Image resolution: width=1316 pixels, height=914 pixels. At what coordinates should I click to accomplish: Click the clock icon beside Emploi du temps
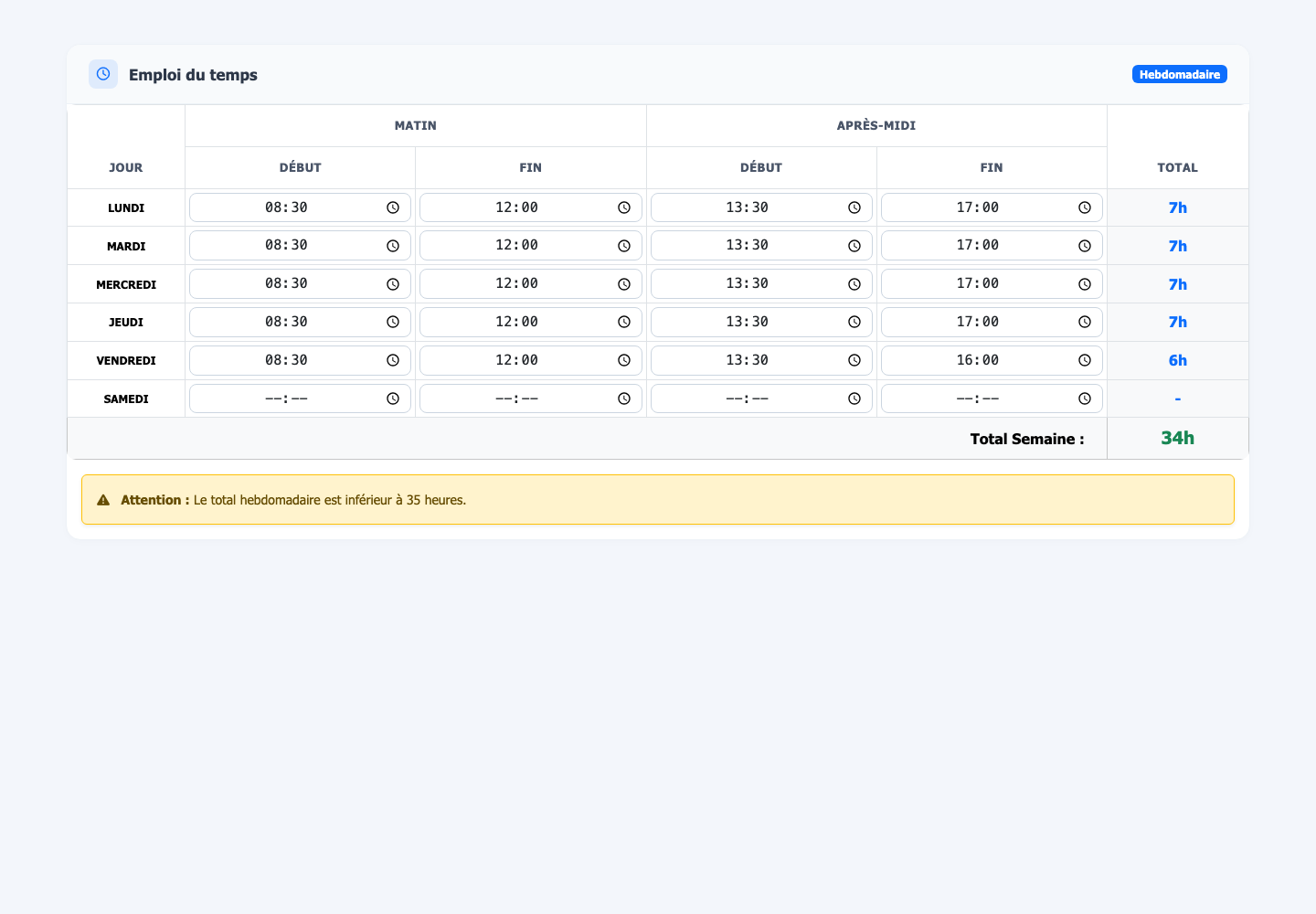click(103, 74)
